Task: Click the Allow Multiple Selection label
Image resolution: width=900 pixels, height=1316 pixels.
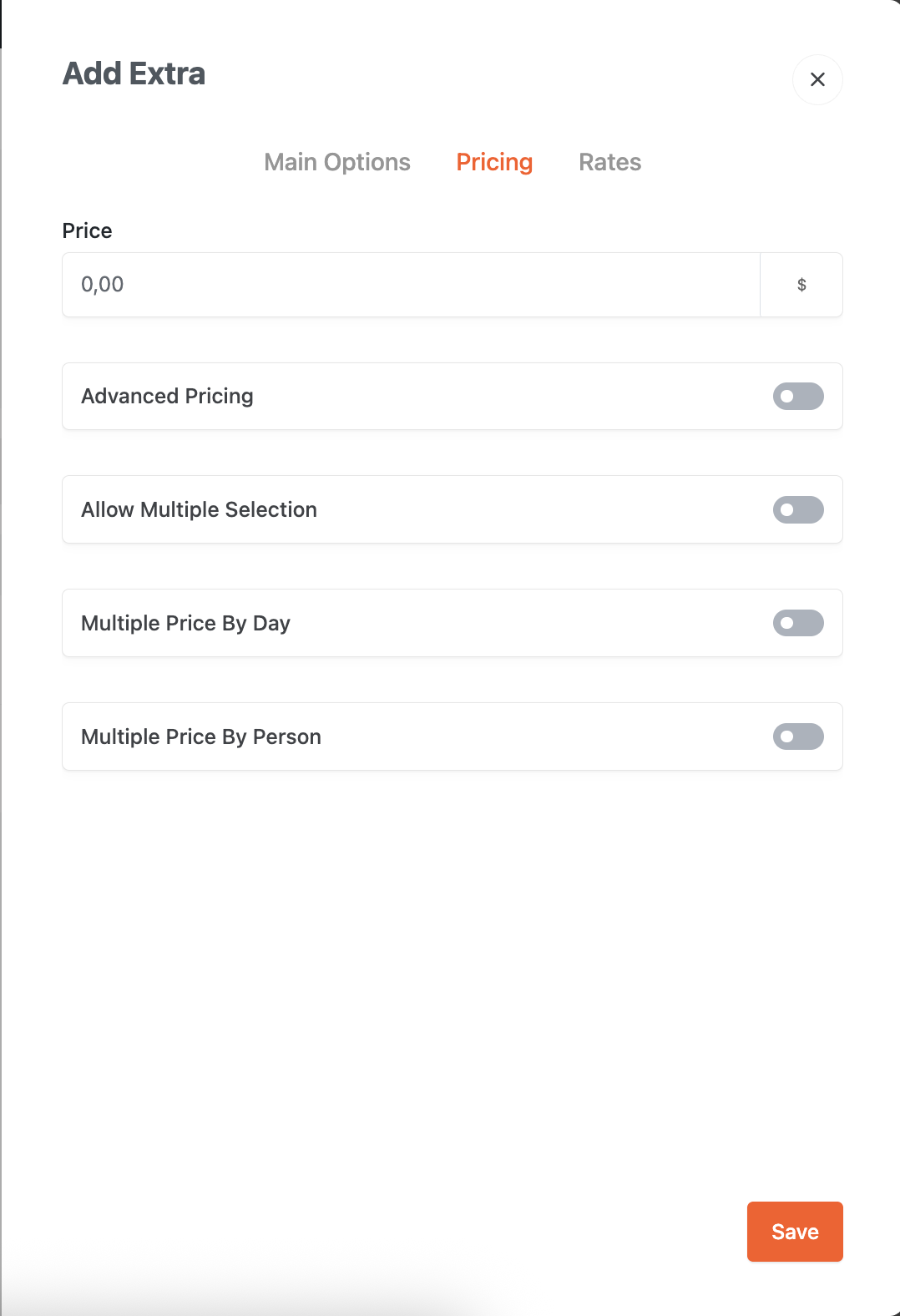Action: (x=199, y=510)
